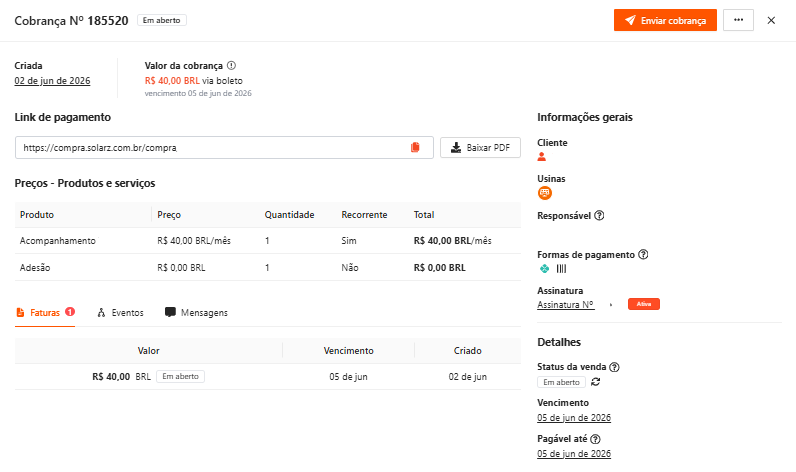Switch to the Eventos tab

[120, 313]
